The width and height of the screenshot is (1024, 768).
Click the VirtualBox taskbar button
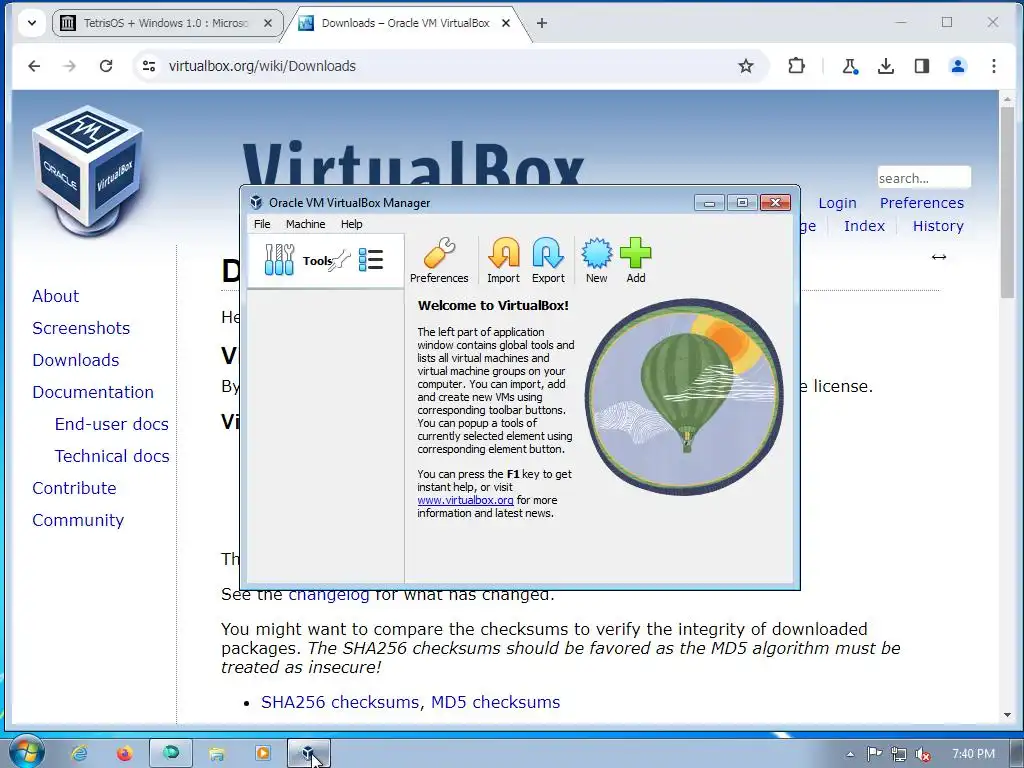(x=309, y=754)
